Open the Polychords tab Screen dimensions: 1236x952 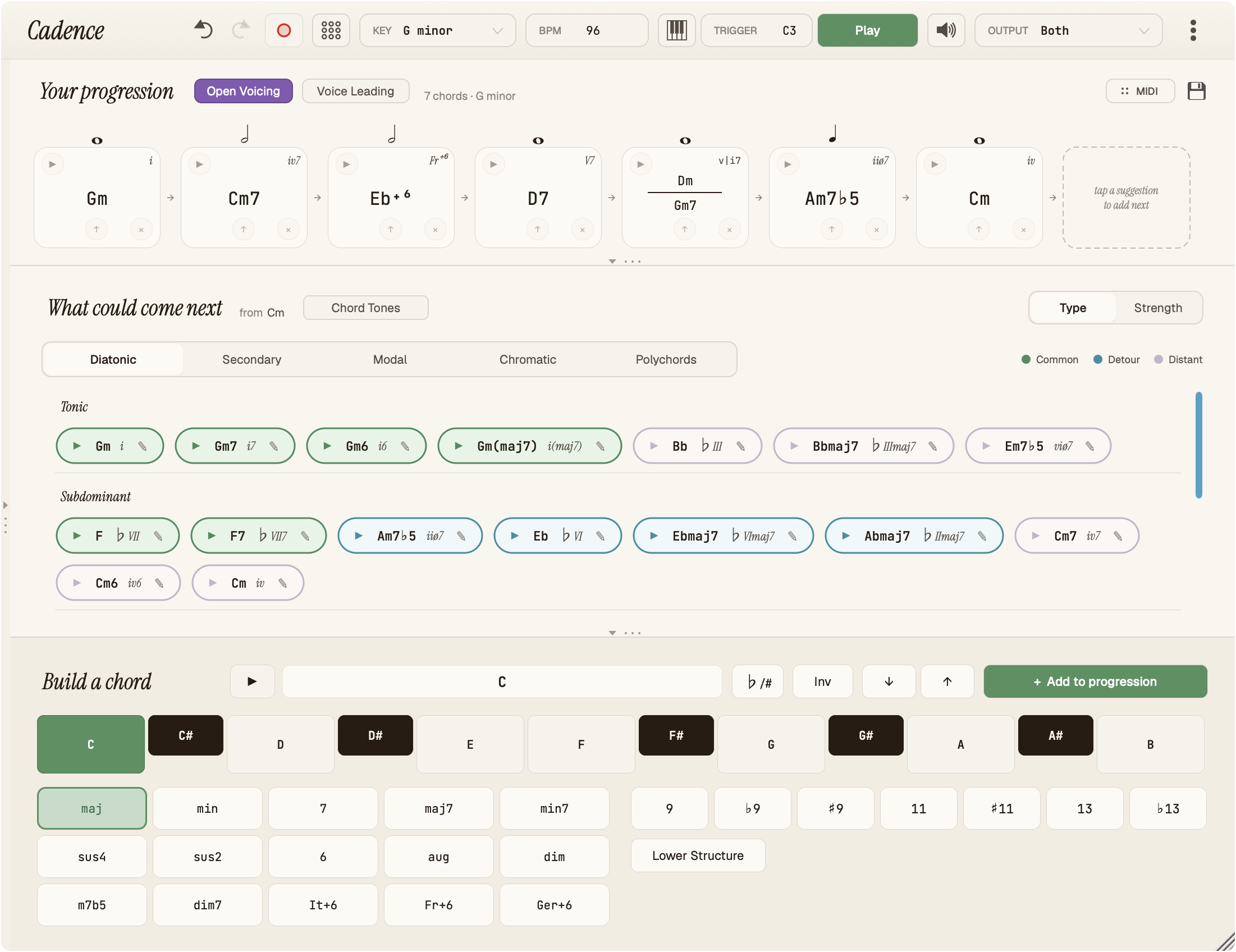pyautogui.click(x=666, y=359)
